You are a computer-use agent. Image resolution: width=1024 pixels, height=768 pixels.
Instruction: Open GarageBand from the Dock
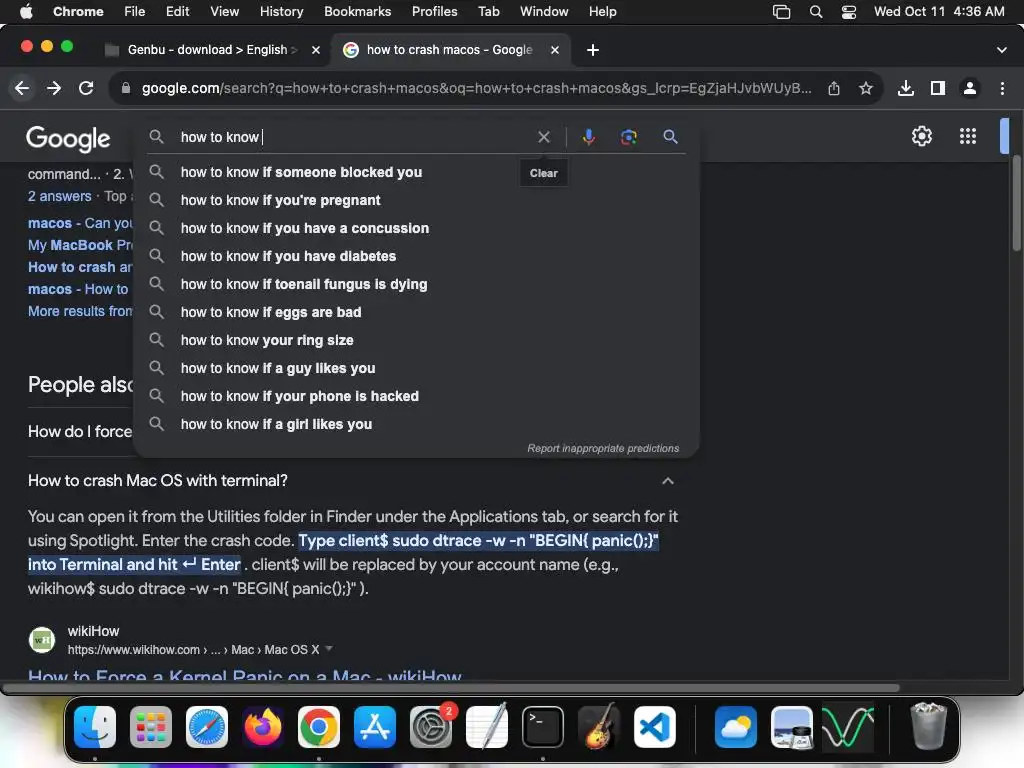(x=599, y=727)
